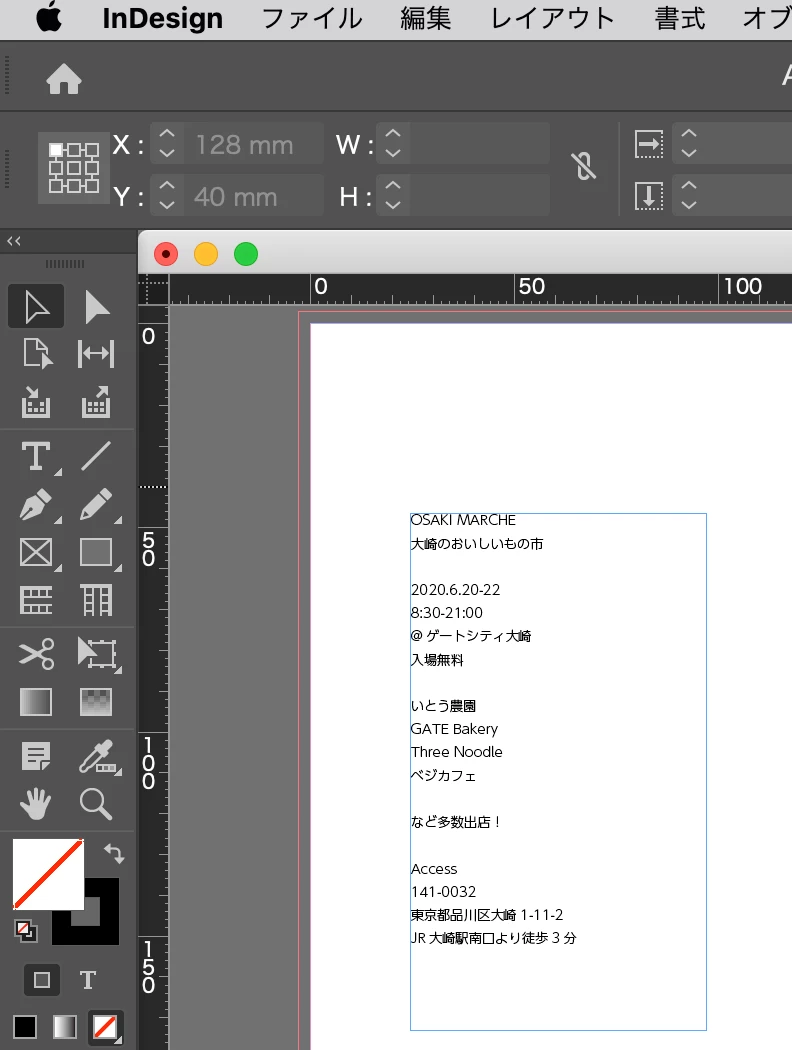Select the Fill color swatch

48,874
